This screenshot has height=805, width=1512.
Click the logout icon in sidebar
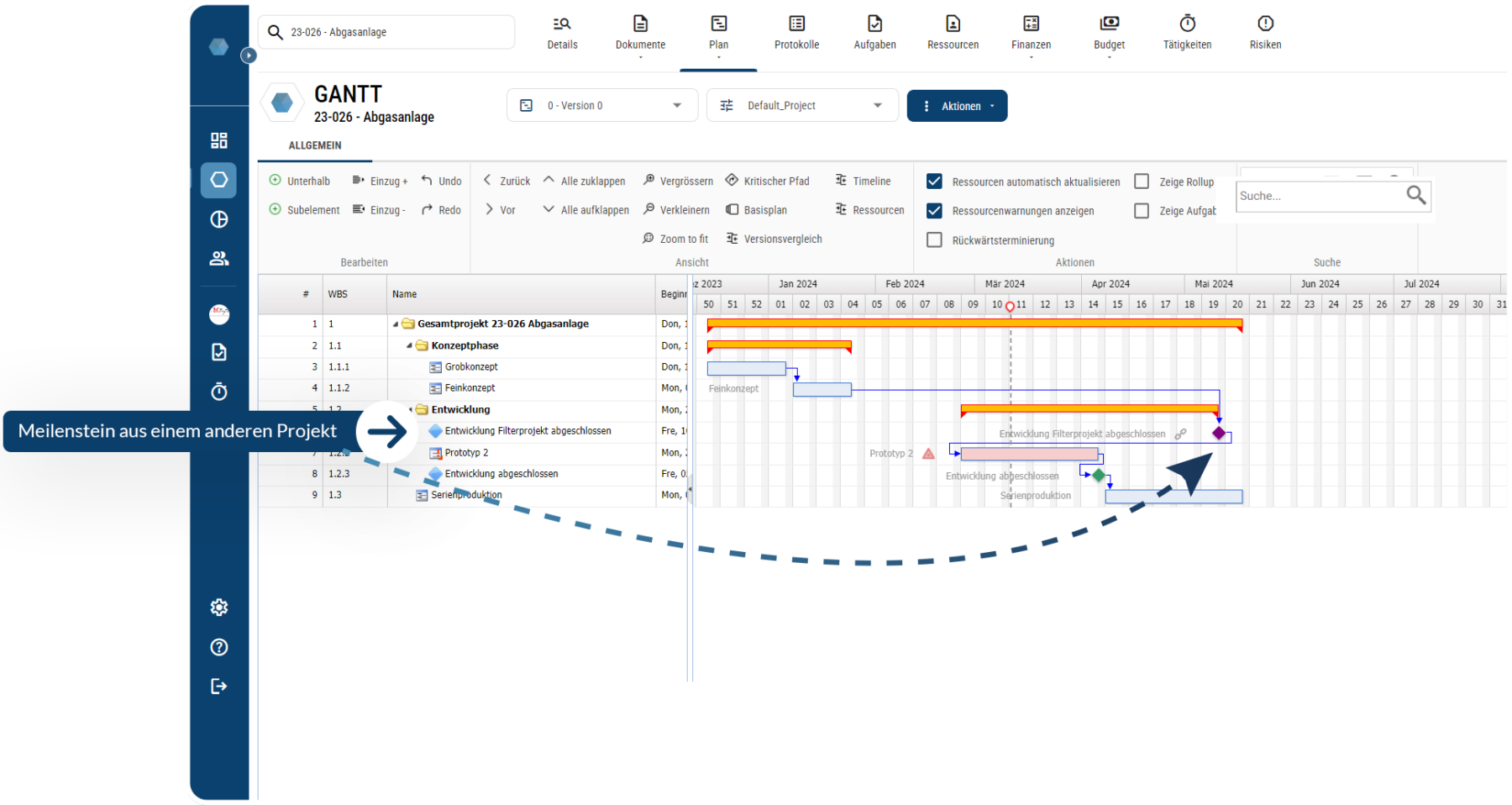point(219,687)
